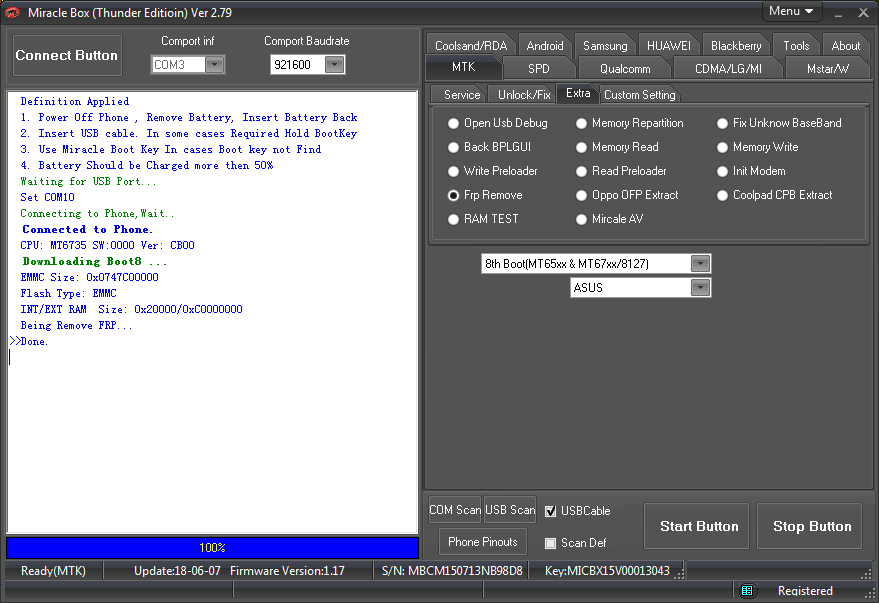This screenshot has width=879, height=603.
Task: Click the "Being Remove FRP..." log line
Action: point(76,326)
